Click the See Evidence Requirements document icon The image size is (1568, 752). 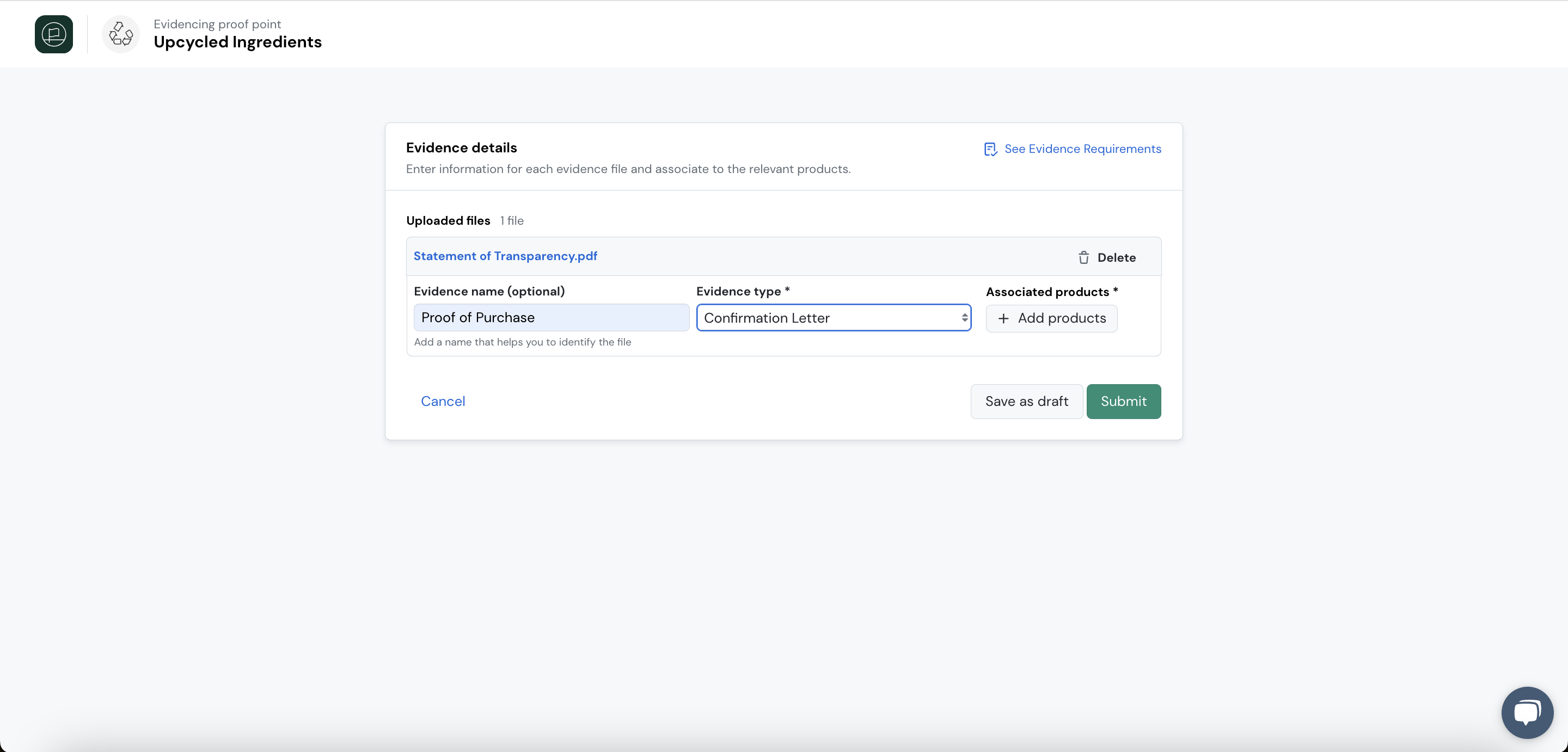990,149
